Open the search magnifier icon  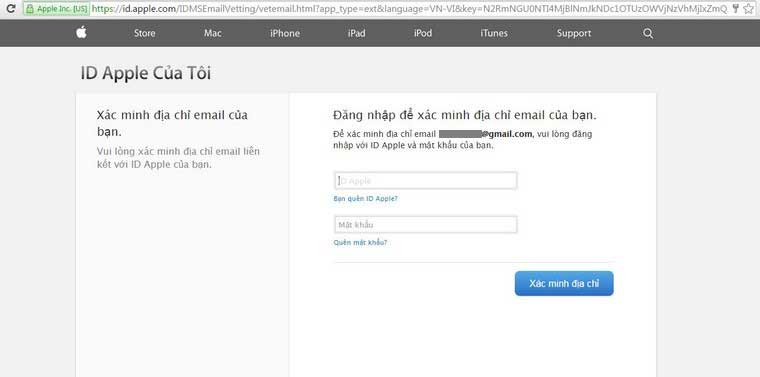648,33
